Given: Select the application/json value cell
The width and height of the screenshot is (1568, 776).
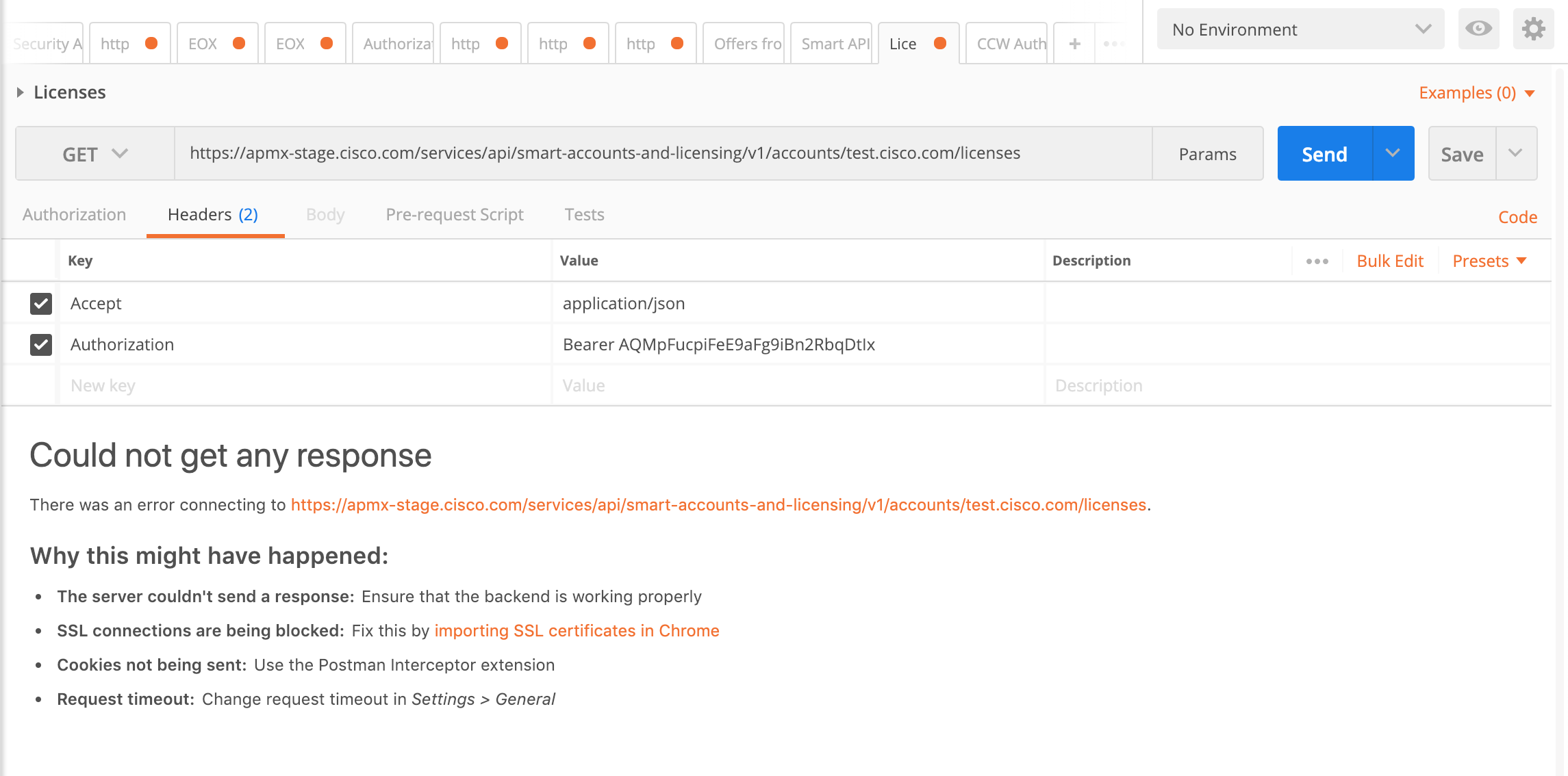Looking at the screenshot, I should coord(798,303).
